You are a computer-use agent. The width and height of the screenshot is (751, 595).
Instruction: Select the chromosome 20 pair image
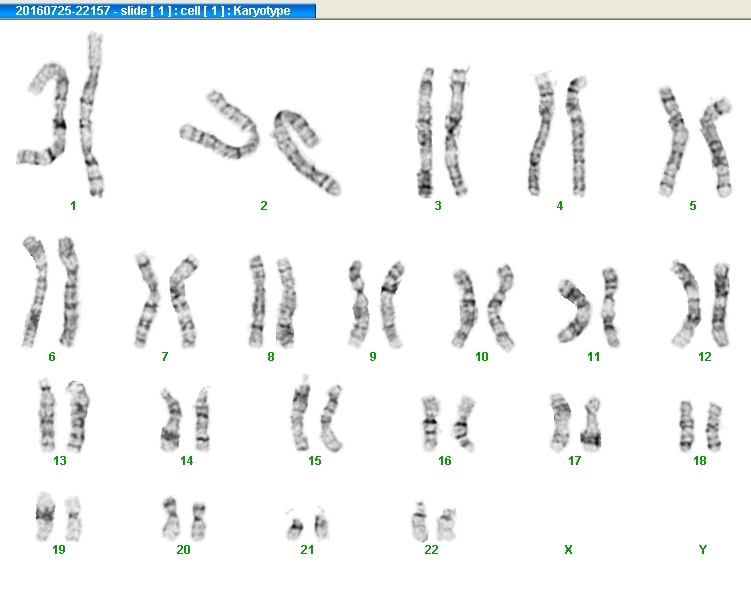coord(184,519)
